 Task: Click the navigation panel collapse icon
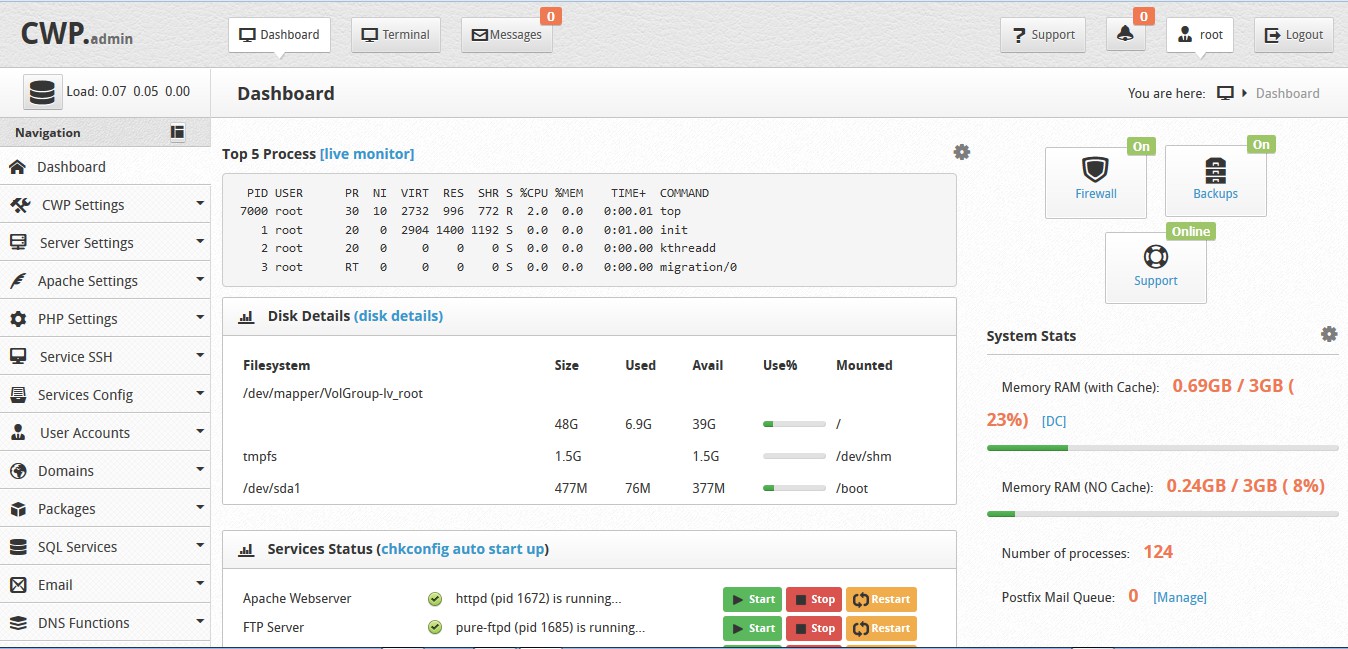point(178,132)
